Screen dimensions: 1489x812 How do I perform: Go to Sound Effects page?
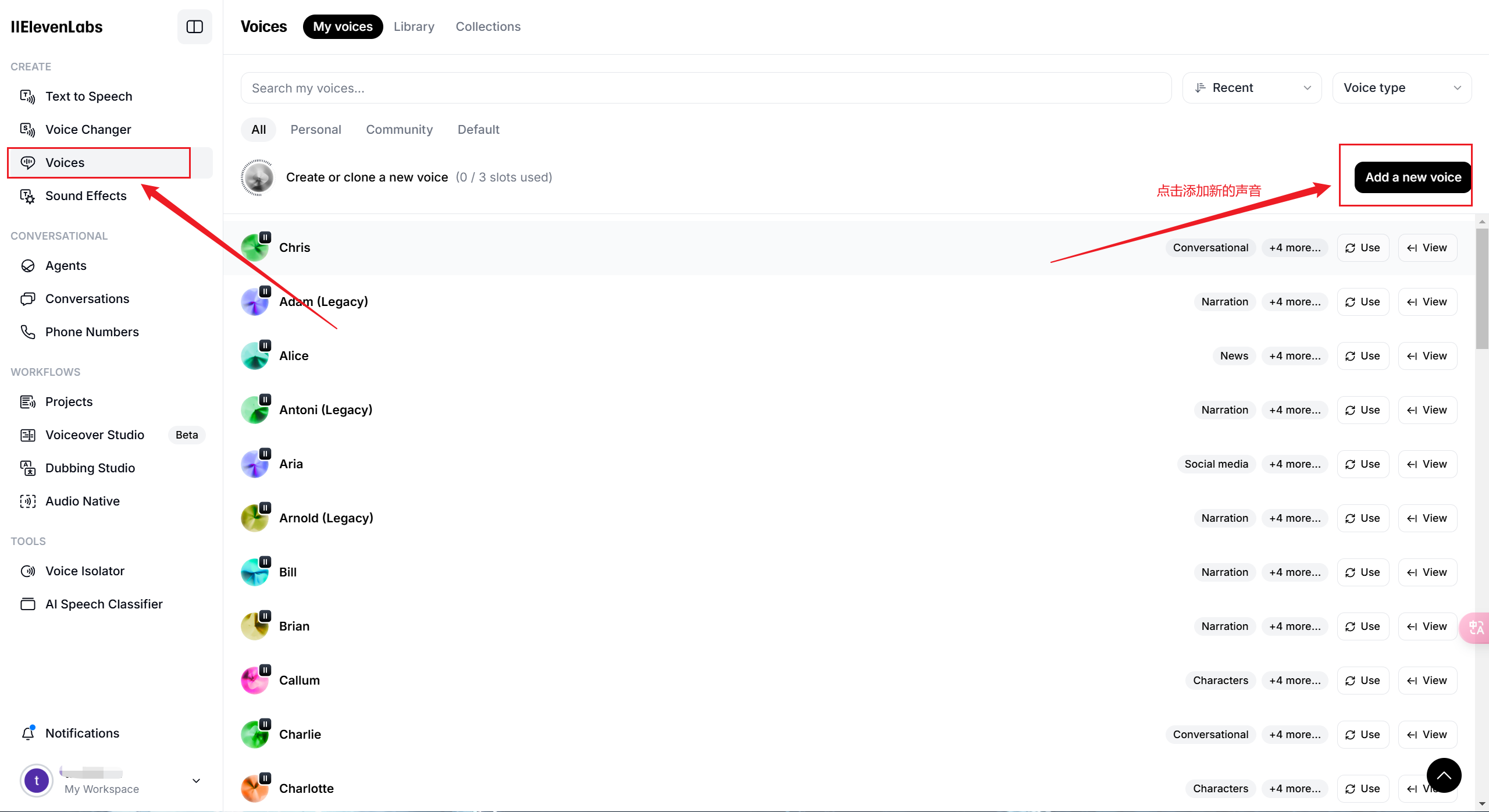tap(86, 196)
